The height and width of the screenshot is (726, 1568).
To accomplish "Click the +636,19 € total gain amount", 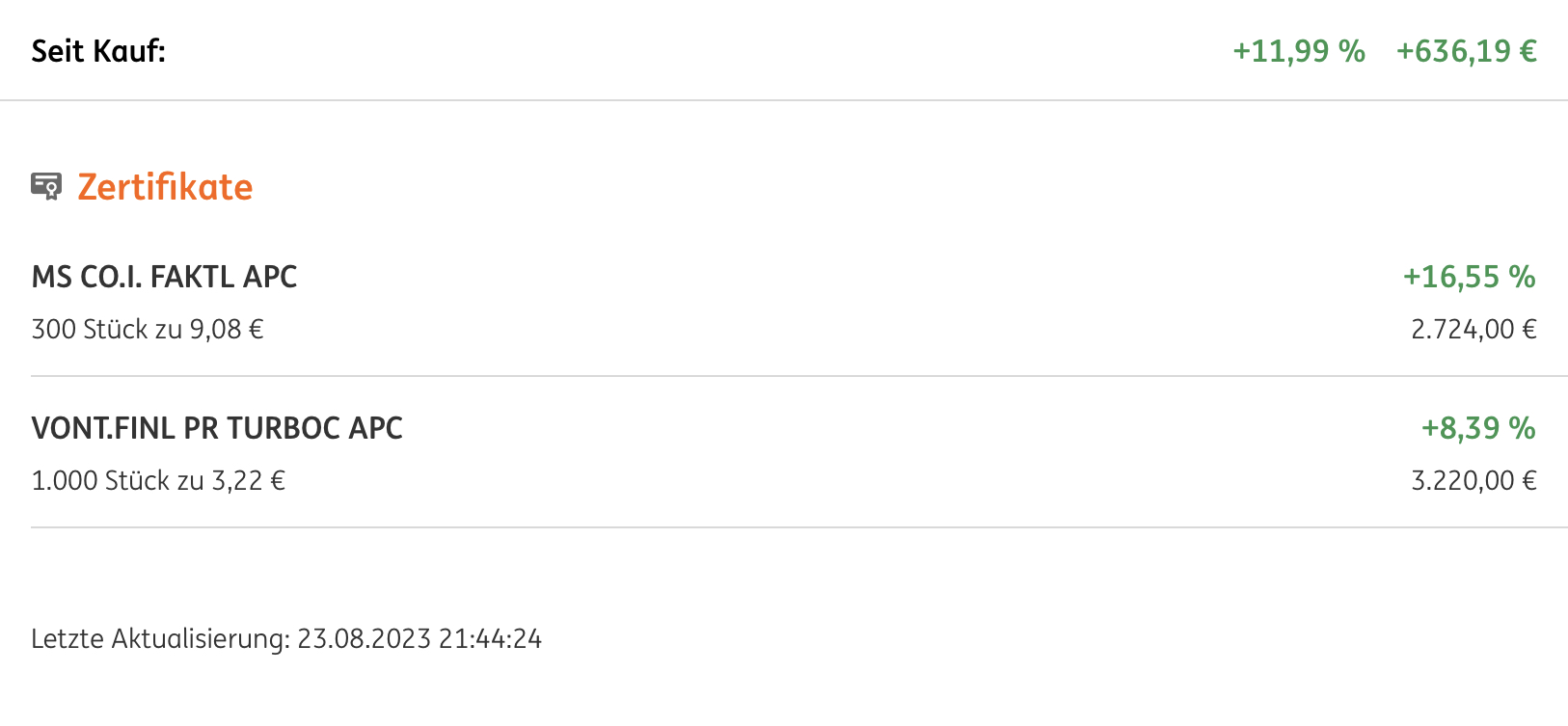I will point(1467,51).
